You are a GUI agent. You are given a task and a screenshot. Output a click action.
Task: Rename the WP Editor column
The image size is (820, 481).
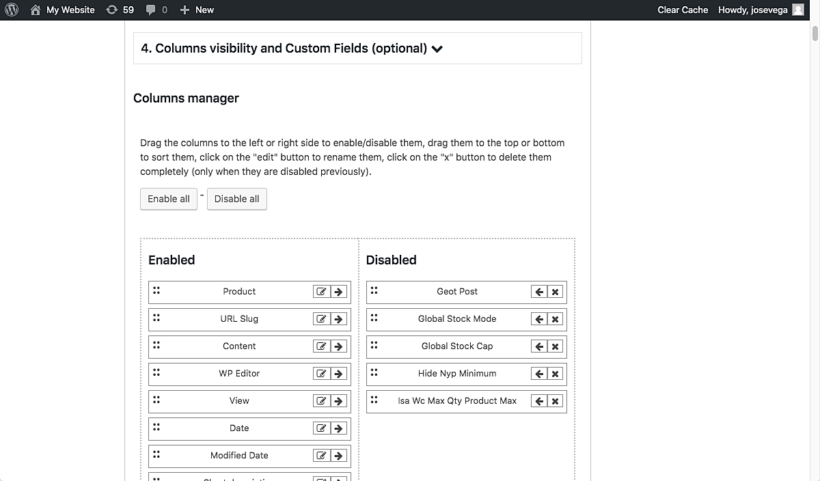tap(322, 373)
